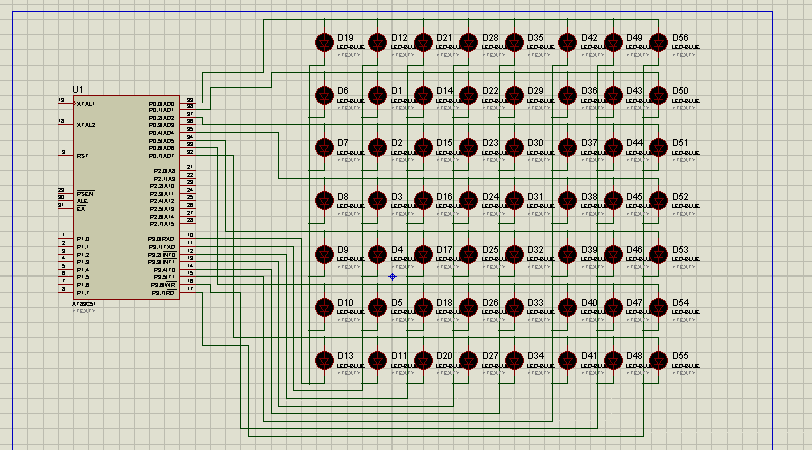Click the D41 reference label
Viewport: 812px width, 450px height.
[x=589, y=356]
